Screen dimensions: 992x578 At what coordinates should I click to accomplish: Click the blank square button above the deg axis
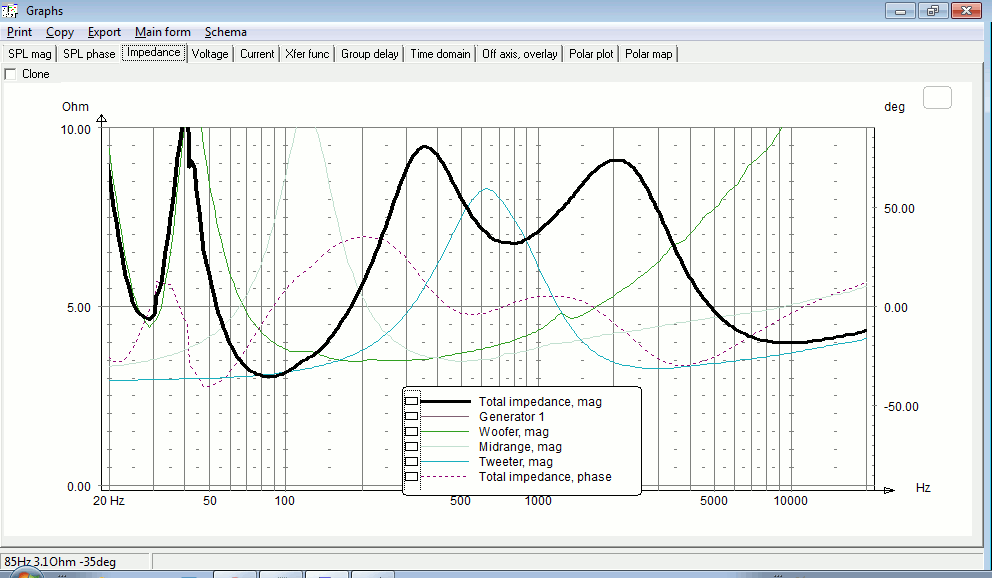point(937,97)
